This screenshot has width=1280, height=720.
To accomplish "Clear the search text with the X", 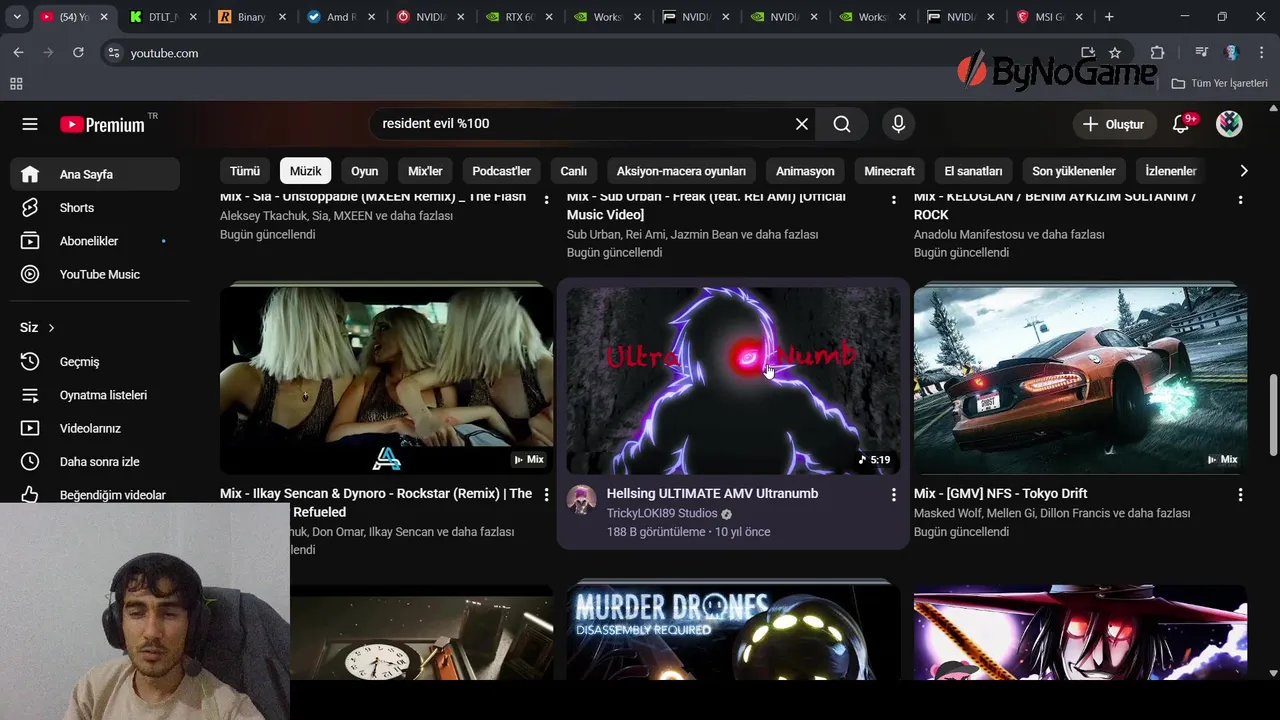I will point(802,124).
